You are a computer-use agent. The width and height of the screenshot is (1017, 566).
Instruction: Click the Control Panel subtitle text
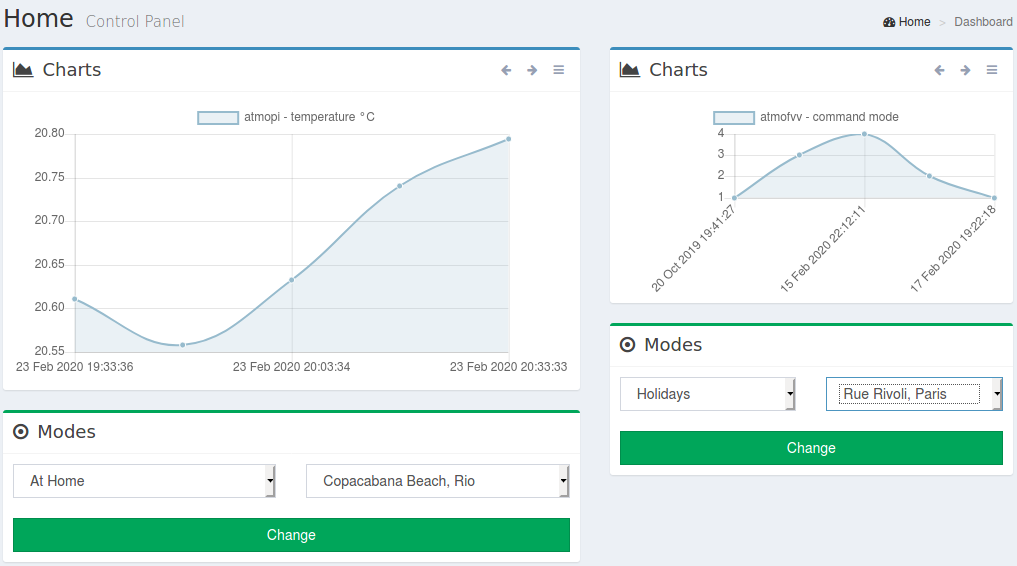pos(135,21)
